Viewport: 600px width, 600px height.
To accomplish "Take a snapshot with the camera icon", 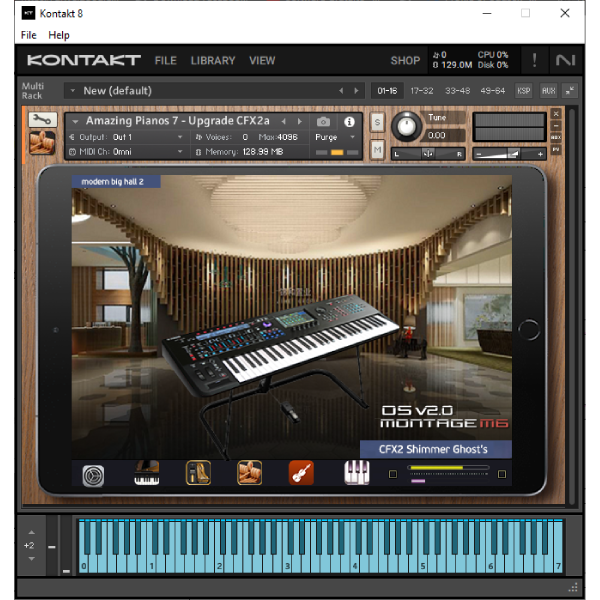I will 323,122.
